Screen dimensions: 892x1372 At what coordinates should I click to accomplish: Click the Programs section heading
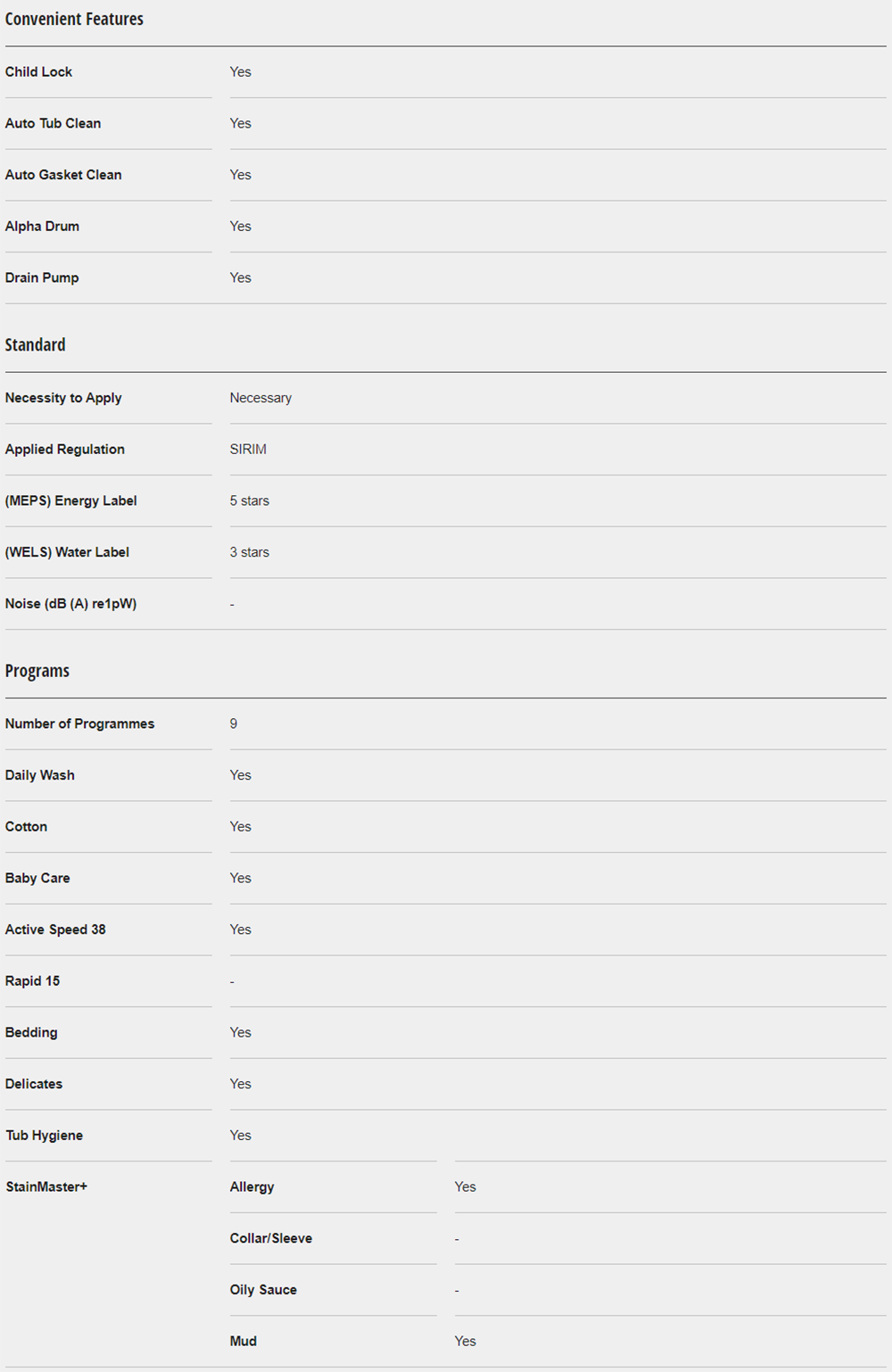(37, 671)
